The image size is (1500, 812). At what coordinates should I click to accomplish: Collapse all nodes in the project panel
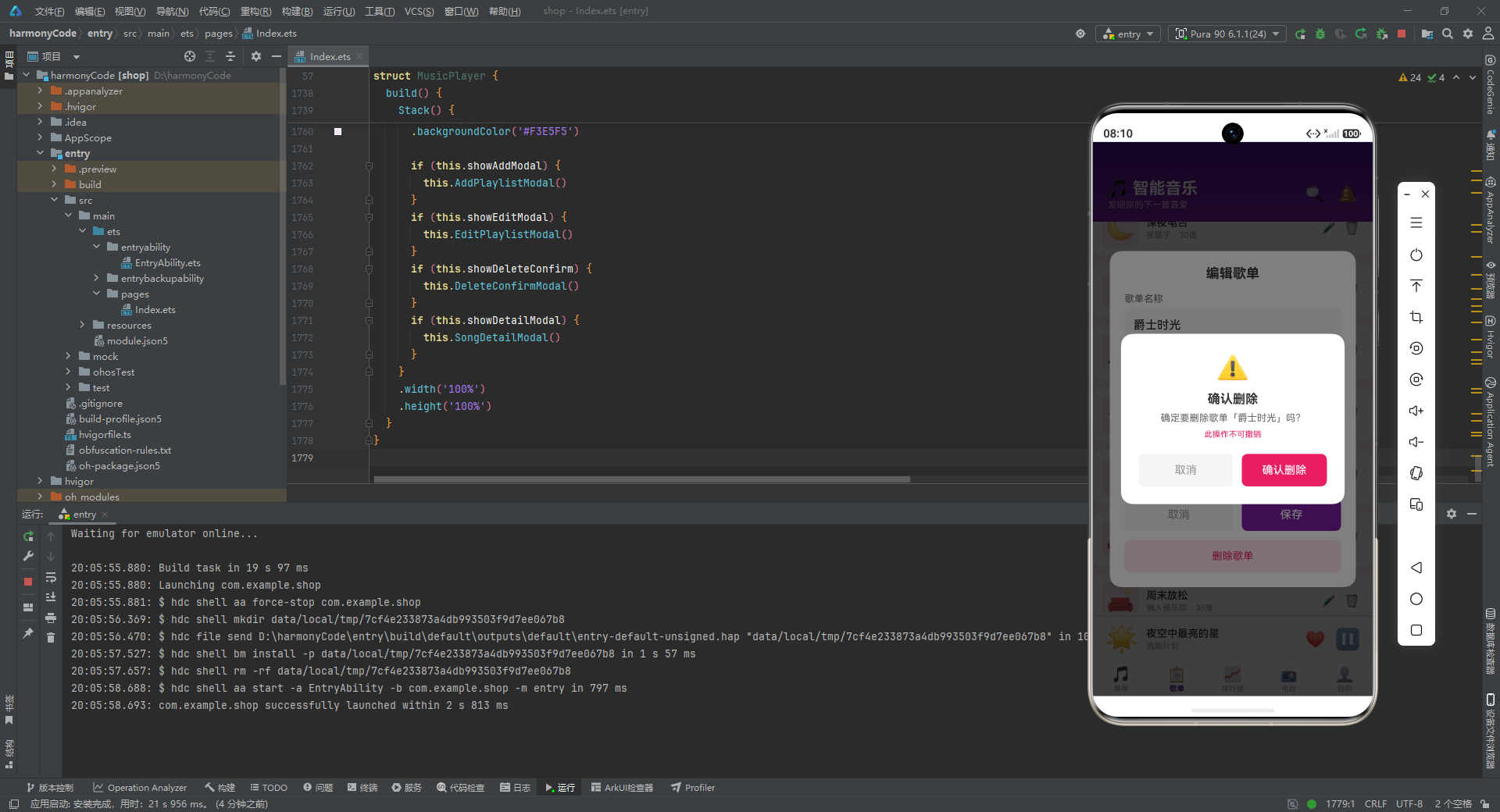click(x=230, y=56)
